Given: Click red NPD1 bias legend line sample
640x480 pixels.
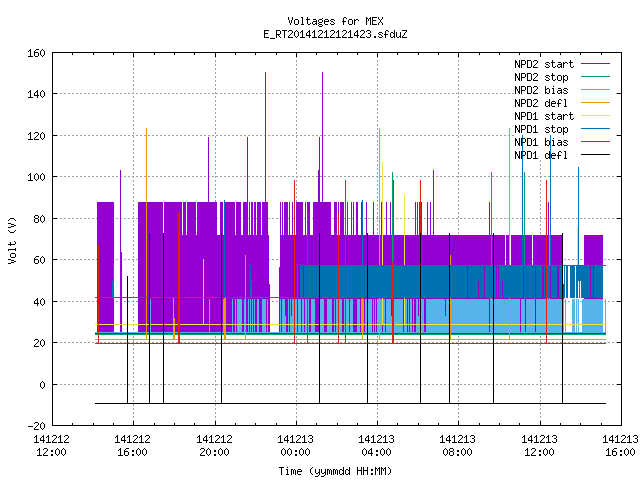Looking at the screenshot, I should 595,142.
